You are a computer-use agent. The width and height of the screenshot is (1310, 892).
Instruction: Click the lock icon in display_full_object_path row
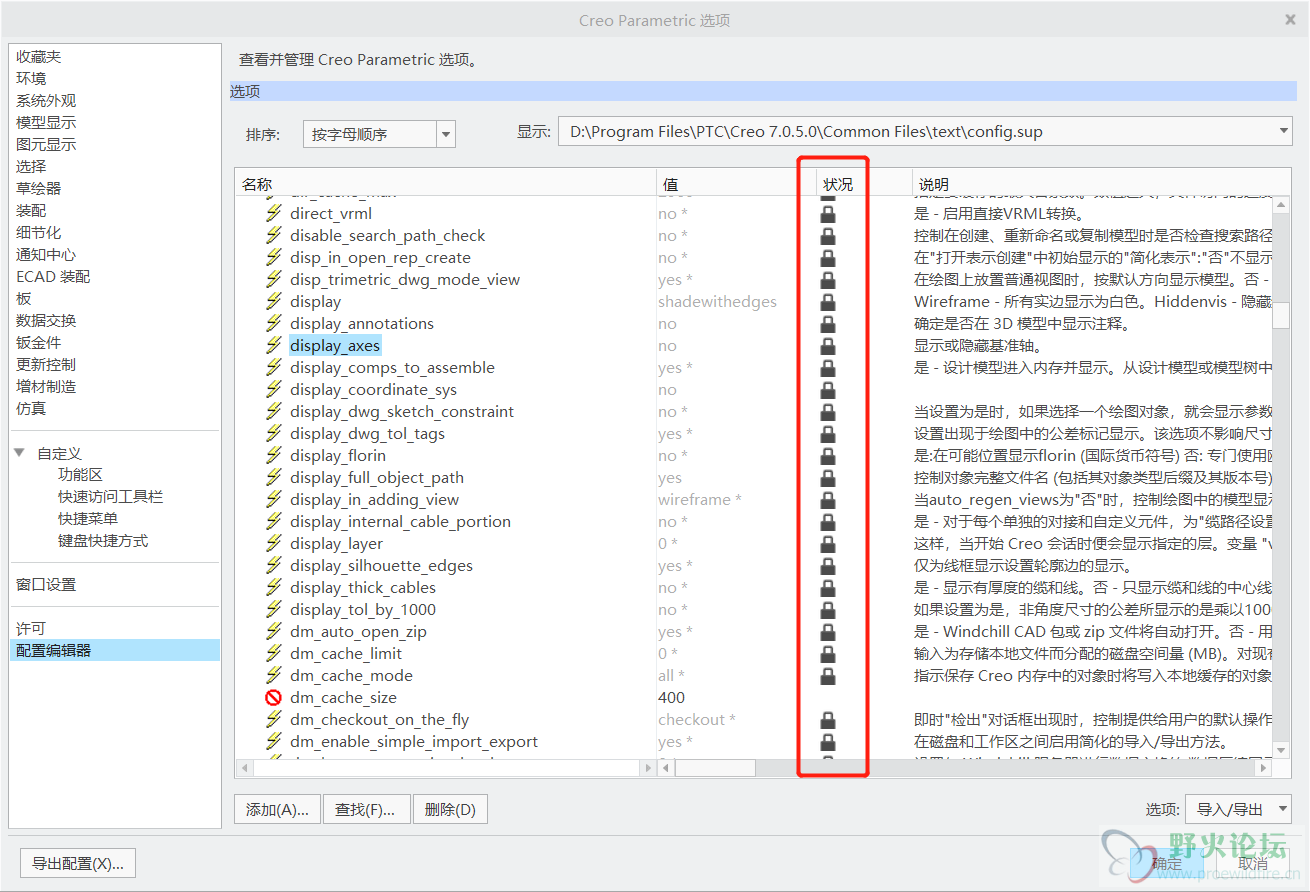(x=828, y=478)
